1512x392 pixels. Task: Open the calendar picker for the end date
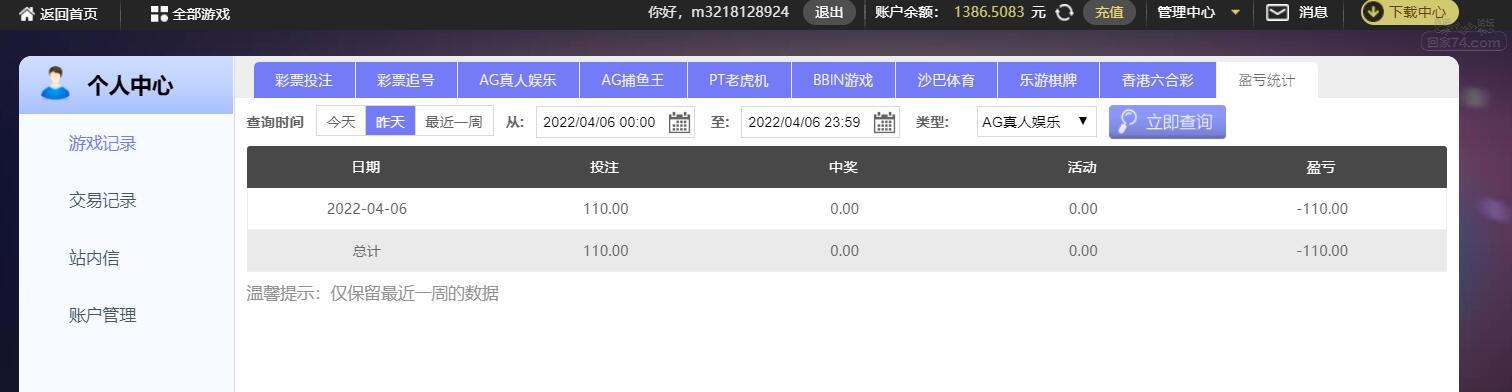884,122
